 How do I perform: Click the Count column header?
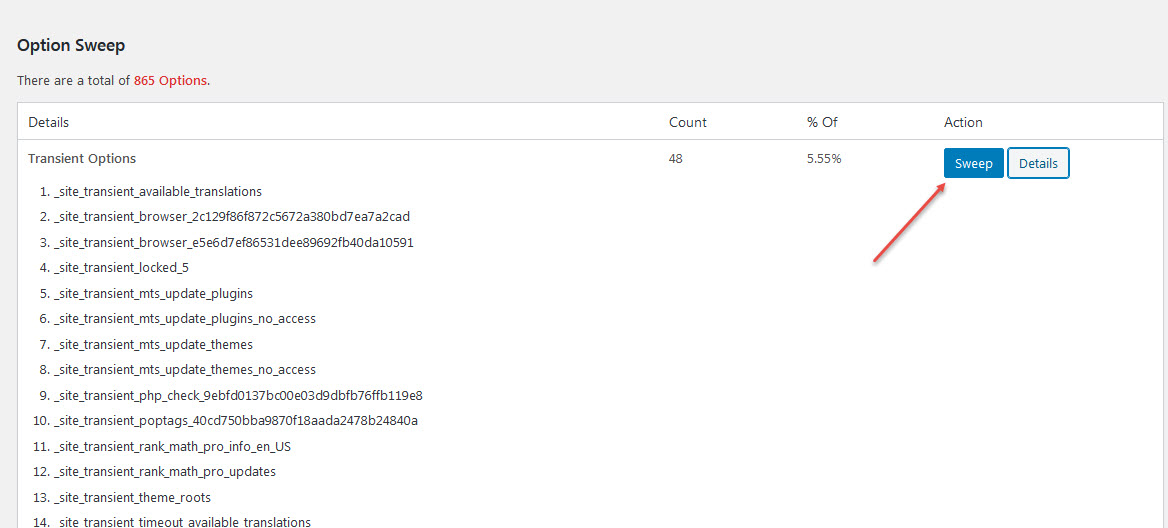[x=688, y=122]
